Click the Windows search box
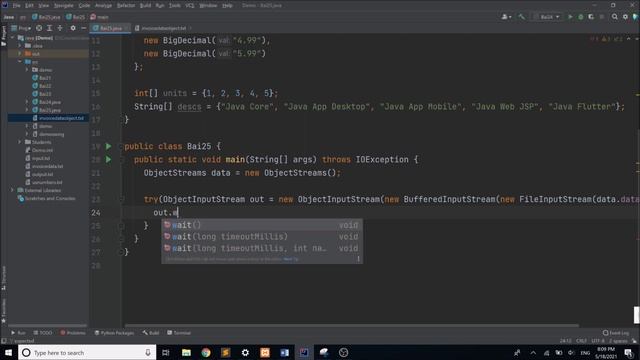 [87, 352]
